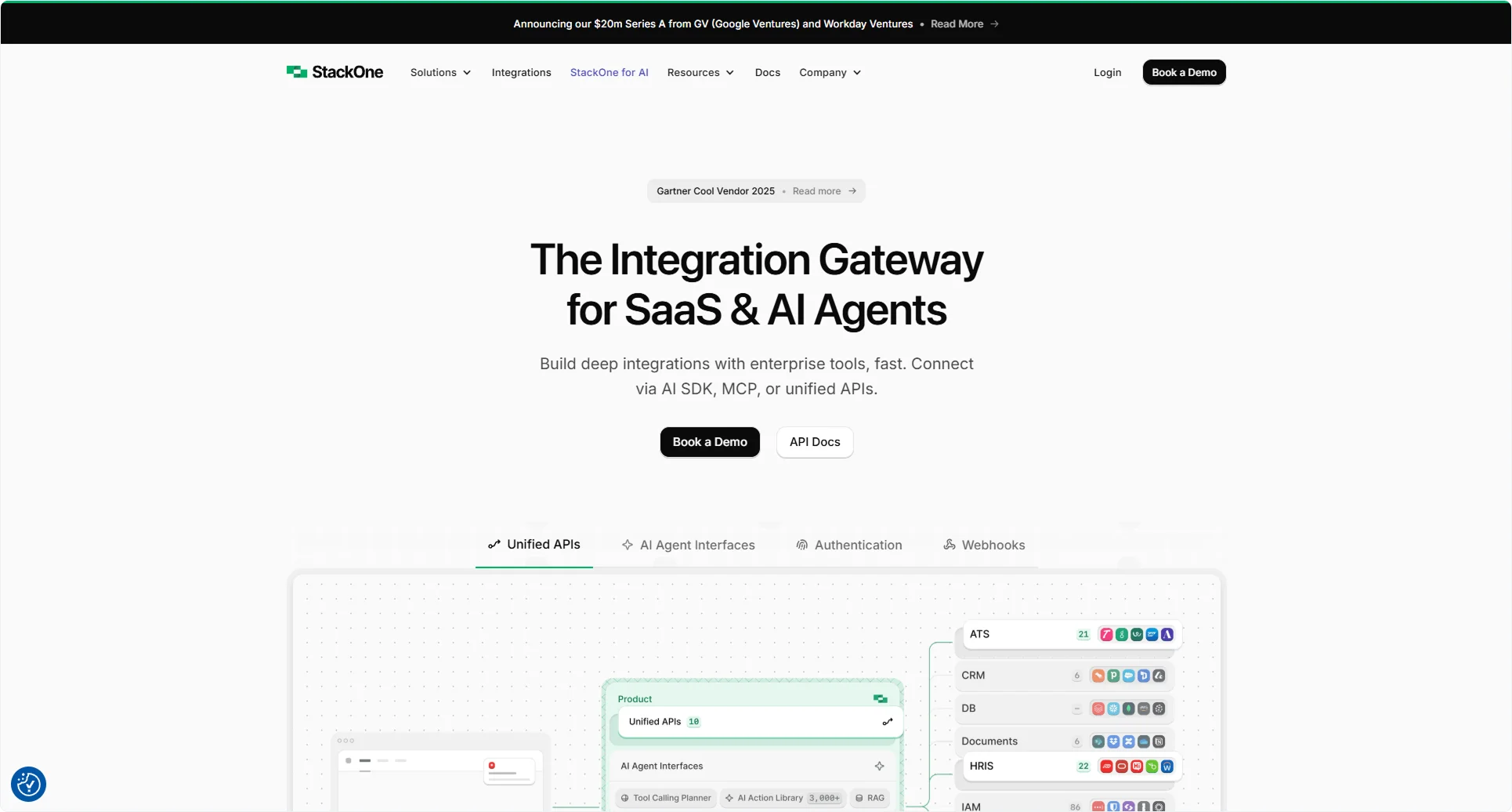
Task: Click the MongoDB icon in the DB row
Action: (1128, 708)
